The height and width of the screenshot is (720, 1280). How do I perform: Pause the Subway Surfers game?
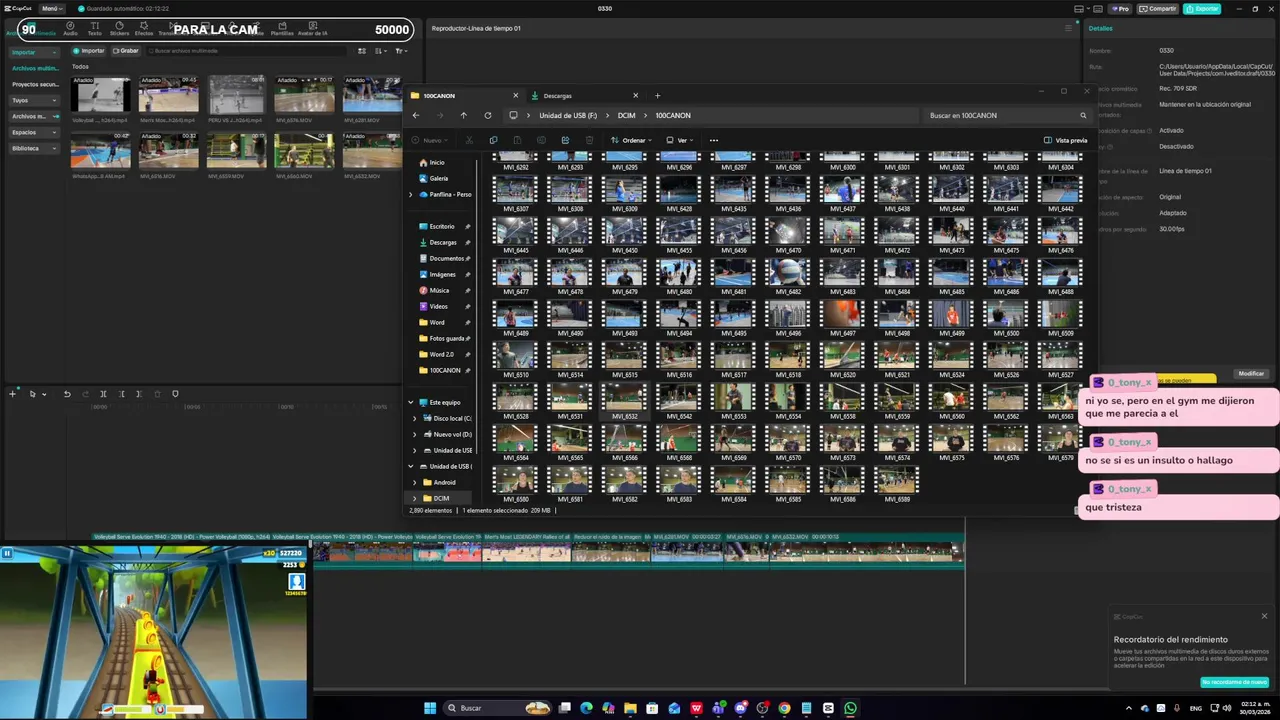click(7, 553)
